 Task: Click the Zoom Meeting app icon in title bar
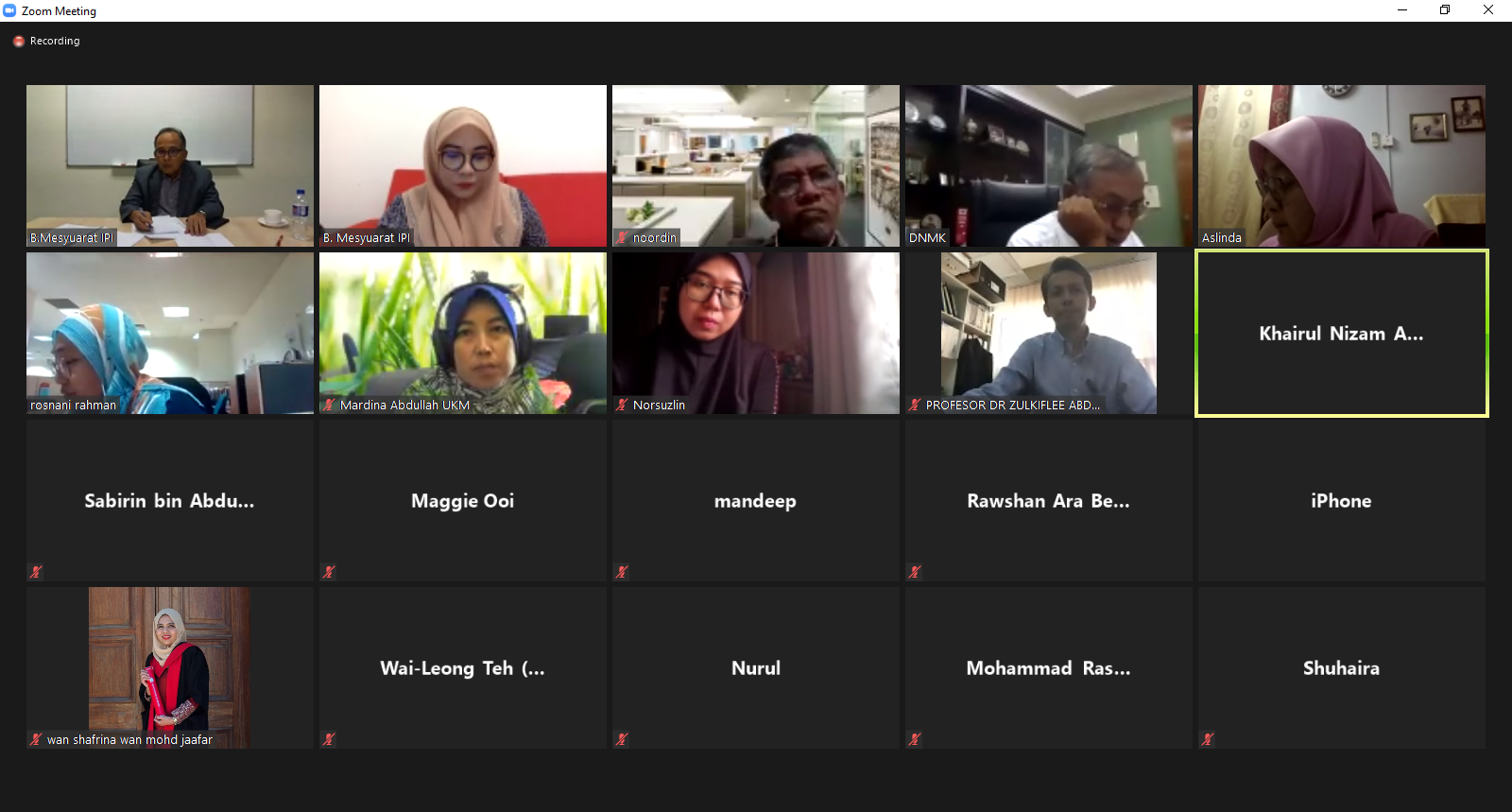point(9,10)
